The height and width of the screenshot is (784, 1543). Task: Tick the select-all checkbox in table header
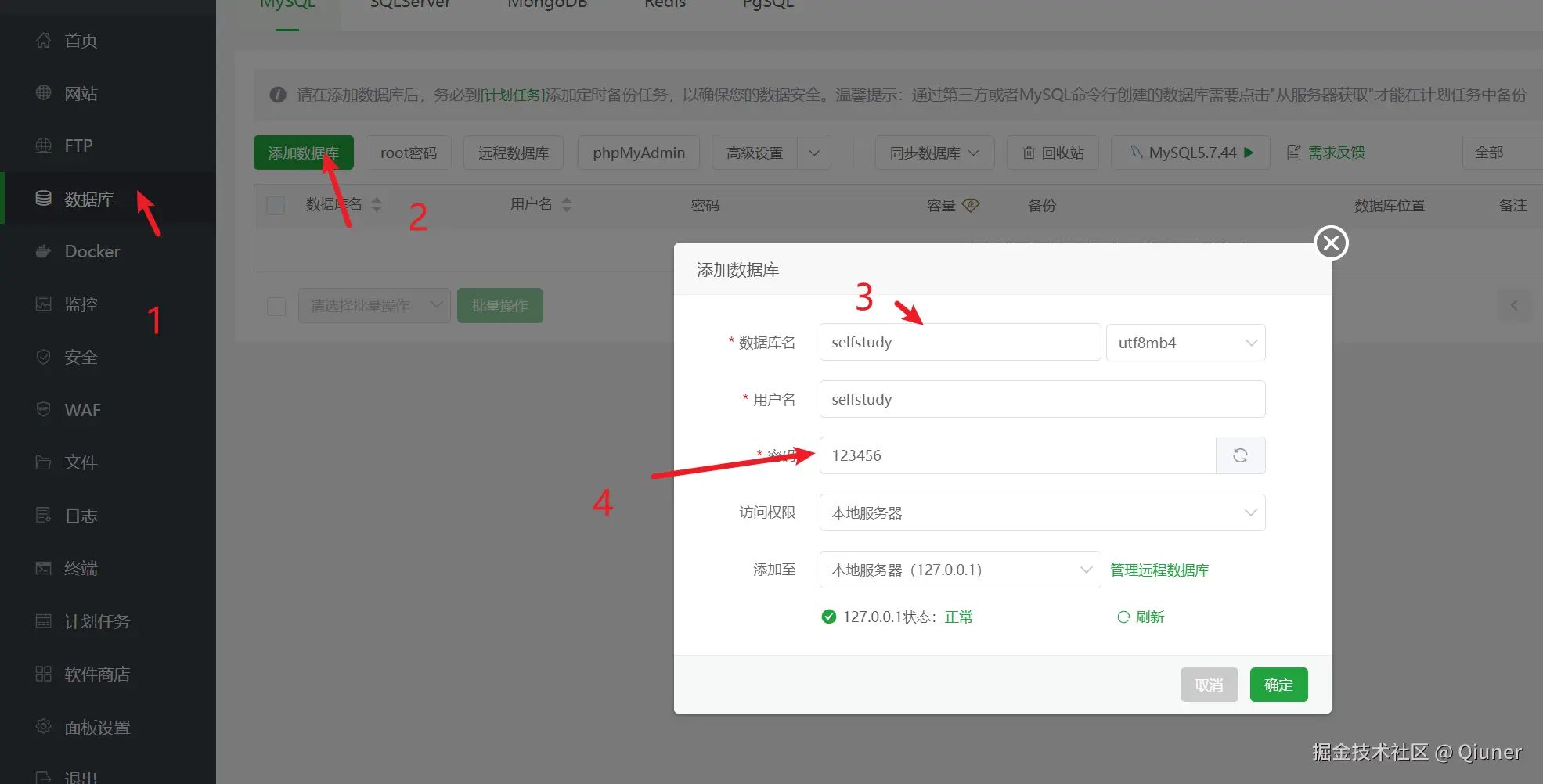pyautogui.click(x=276, y=206)
